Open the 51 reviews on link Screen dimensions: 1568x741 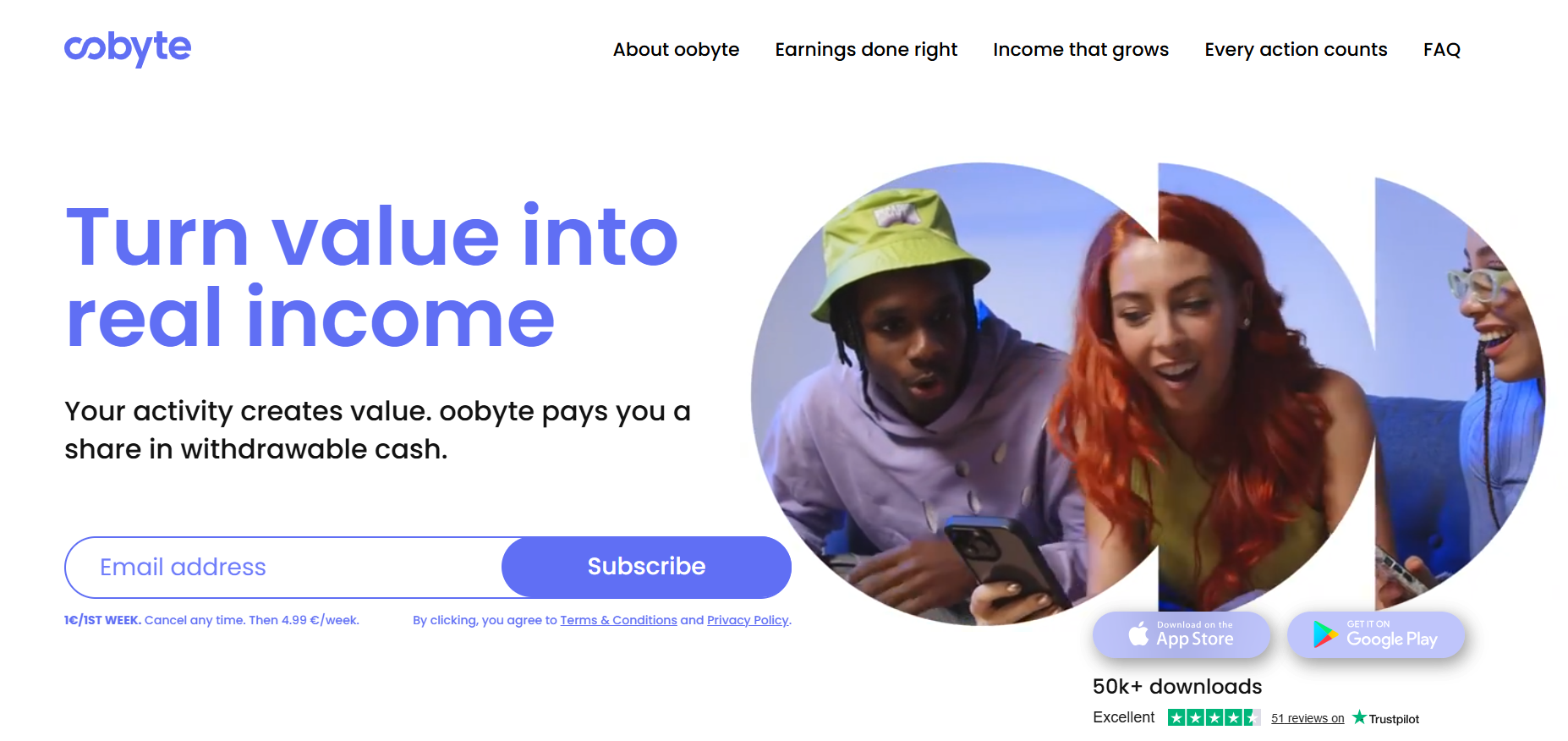1308,718
